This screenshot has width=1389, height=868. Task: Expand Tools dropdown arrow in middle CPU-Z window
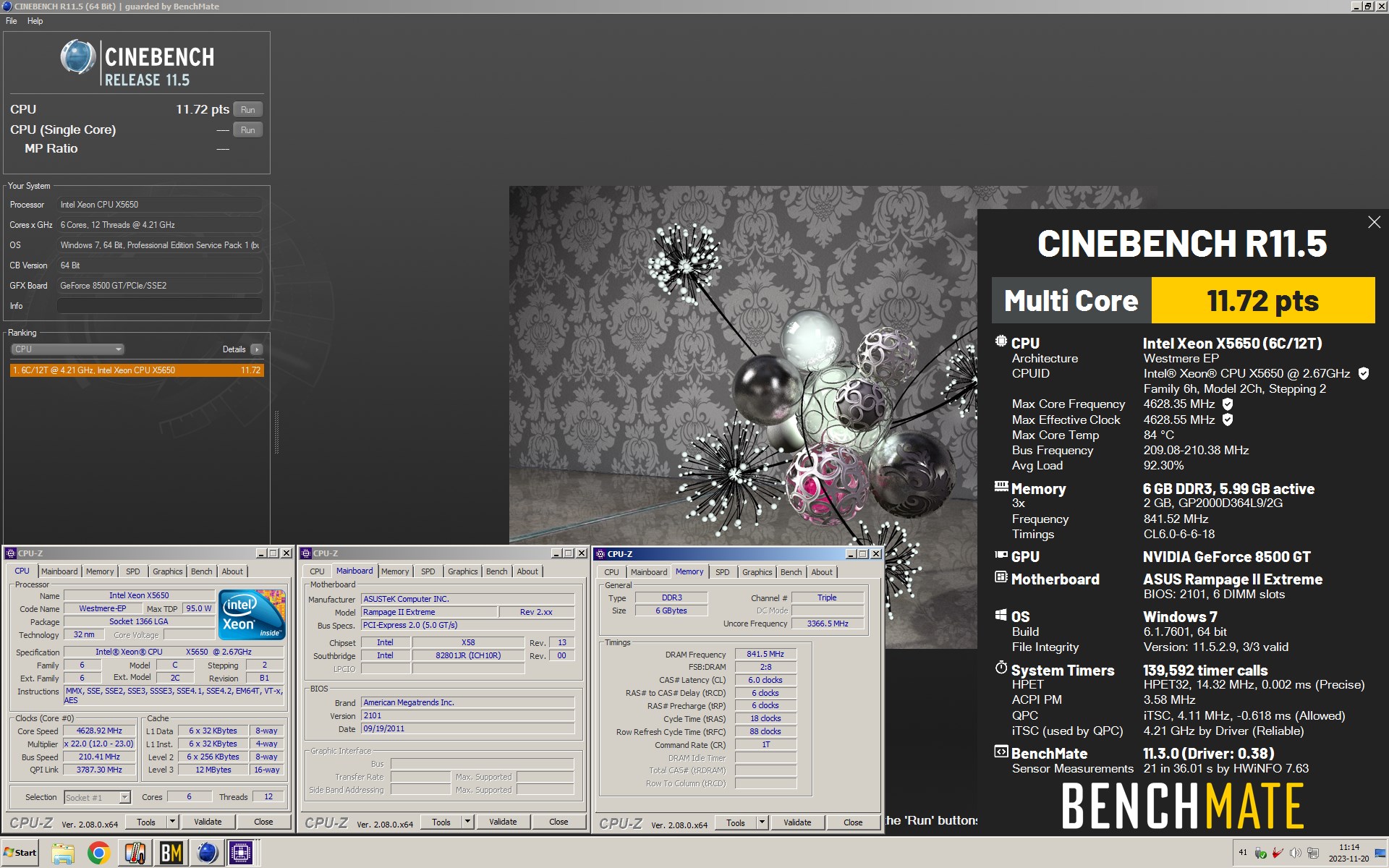467,822
